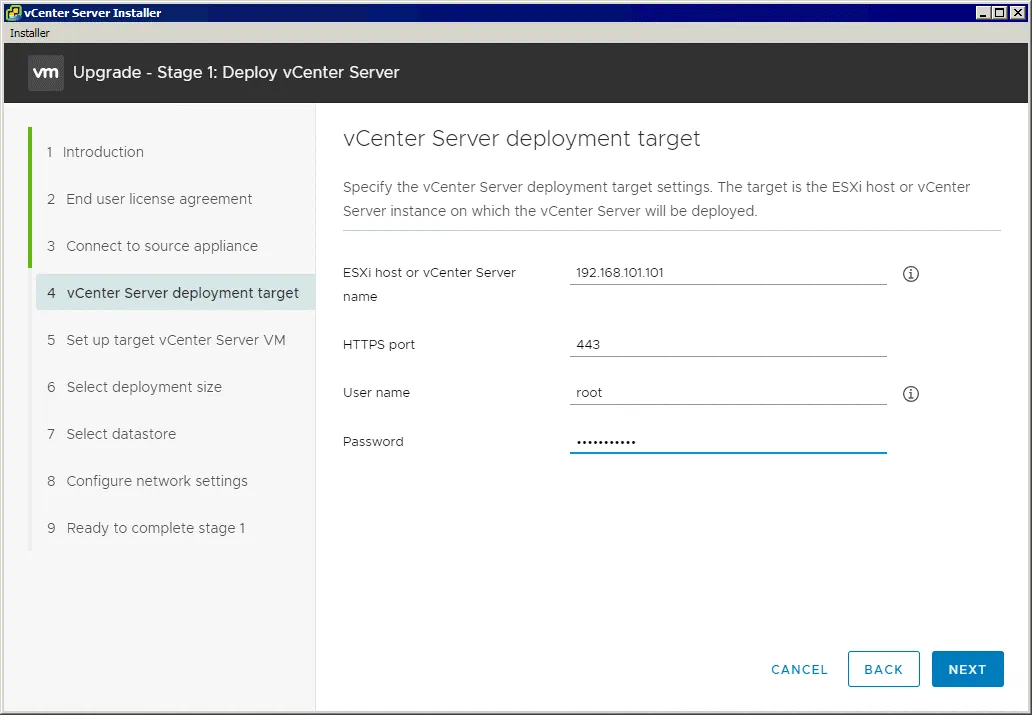Click the User name field containing root
The width and height of the screenshot is (1032, 715).
coord(728,392)
